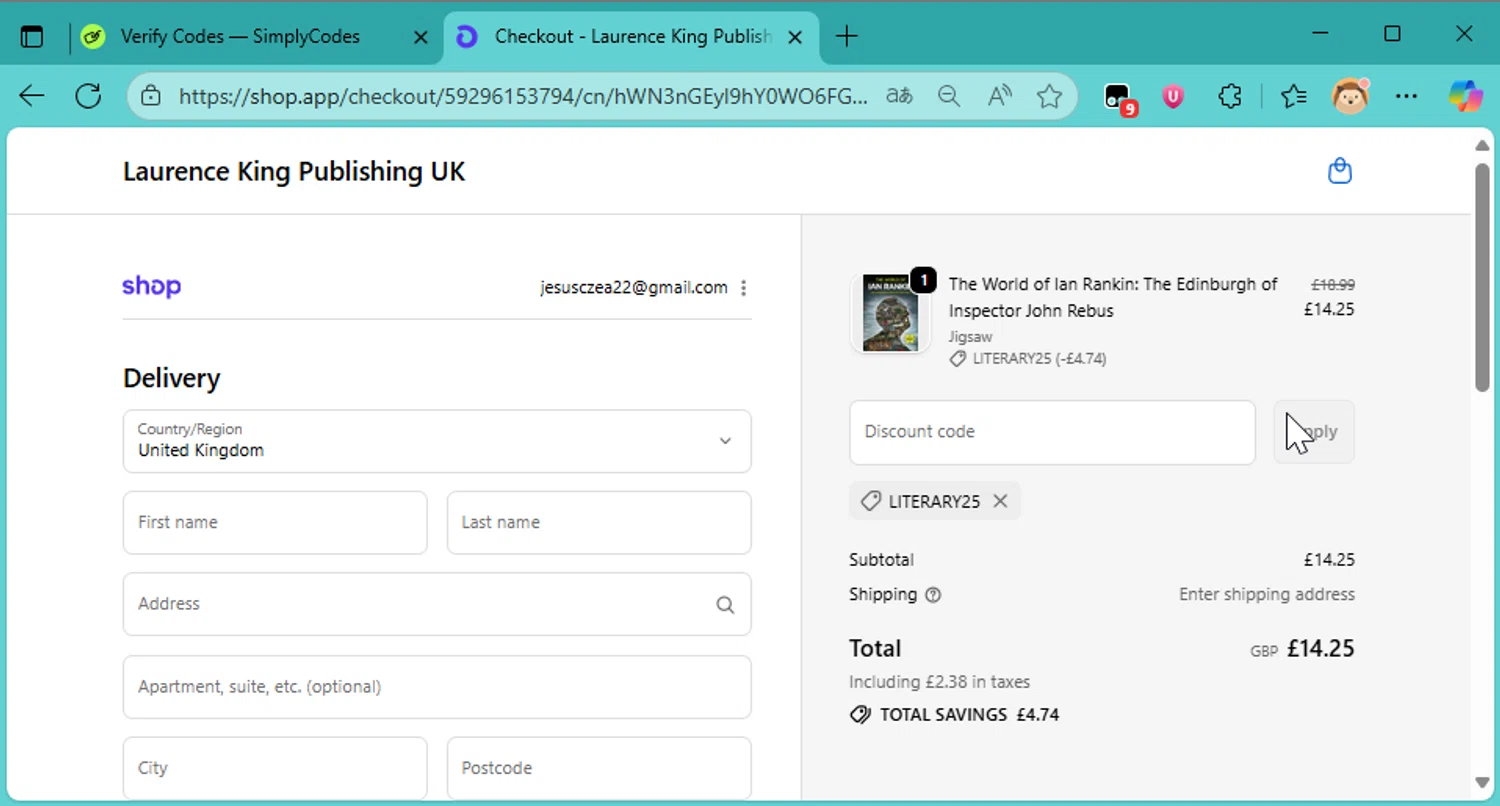Click the address search magnifier icon

point(725,604)
